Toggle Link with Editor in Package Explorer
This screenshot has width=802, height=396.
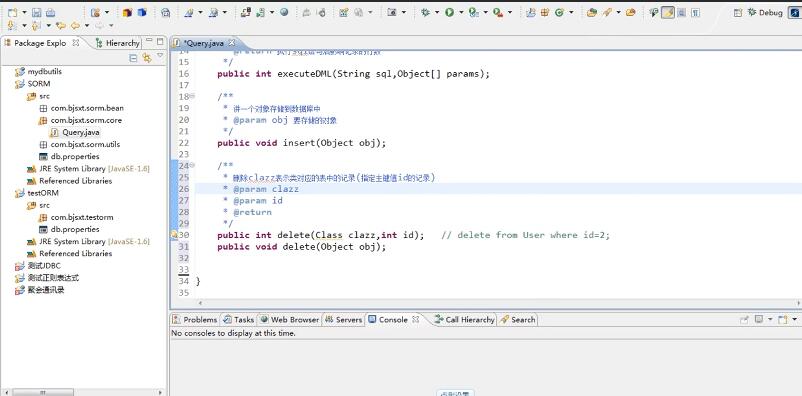(147, 58)
